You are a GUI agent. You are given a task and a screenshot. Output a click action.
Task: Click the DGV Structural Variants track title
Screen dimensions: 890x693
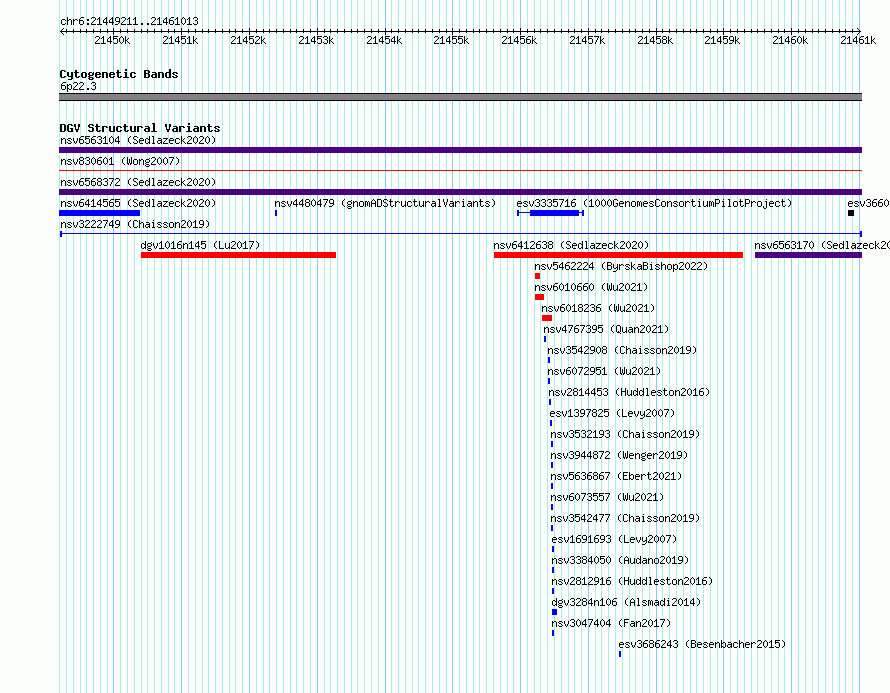click(x=140, y=128)
